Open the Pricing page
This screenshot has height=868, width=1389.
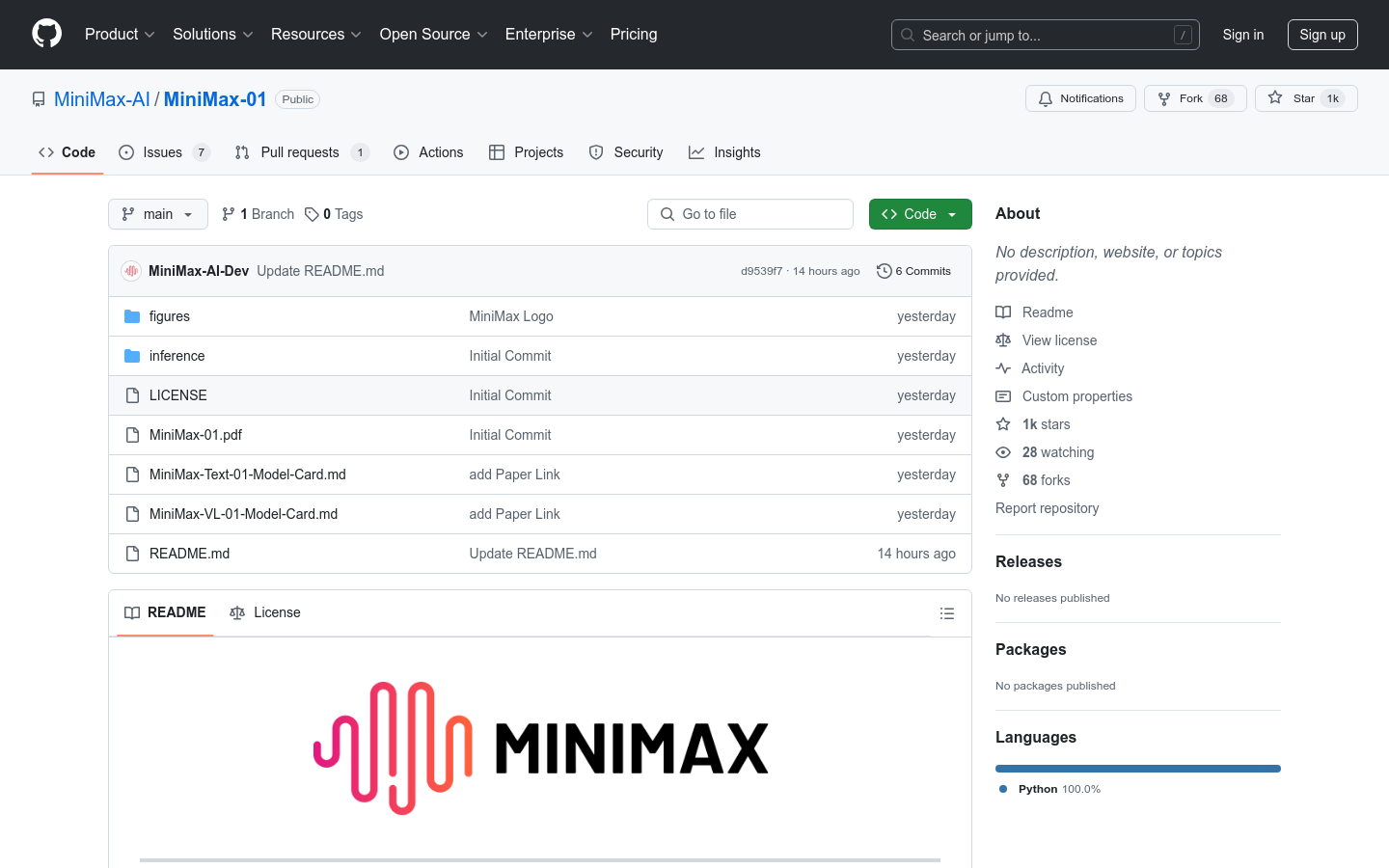(x=634, y=34)
